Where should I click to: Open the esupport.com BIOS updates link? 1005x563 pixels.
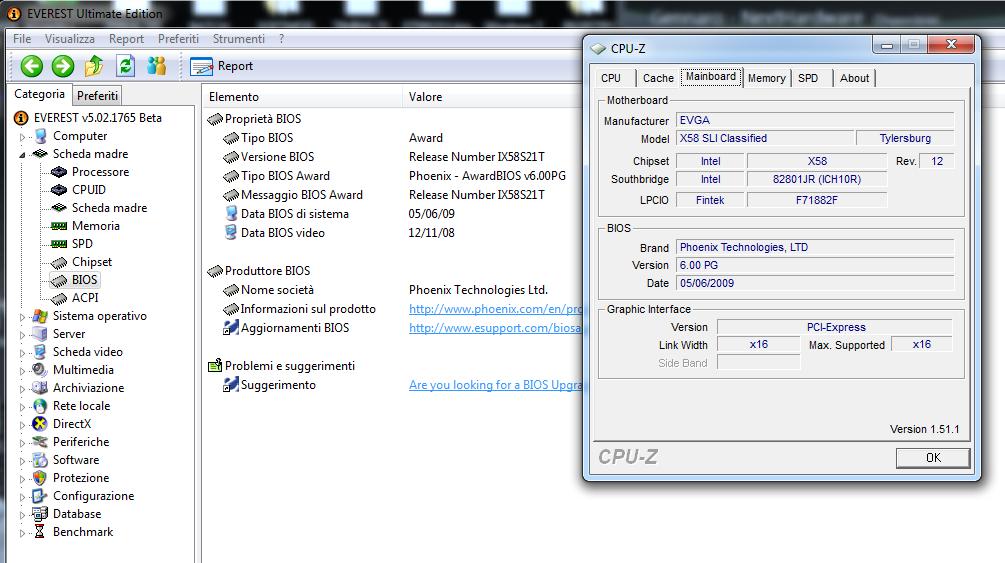(495, 328)
